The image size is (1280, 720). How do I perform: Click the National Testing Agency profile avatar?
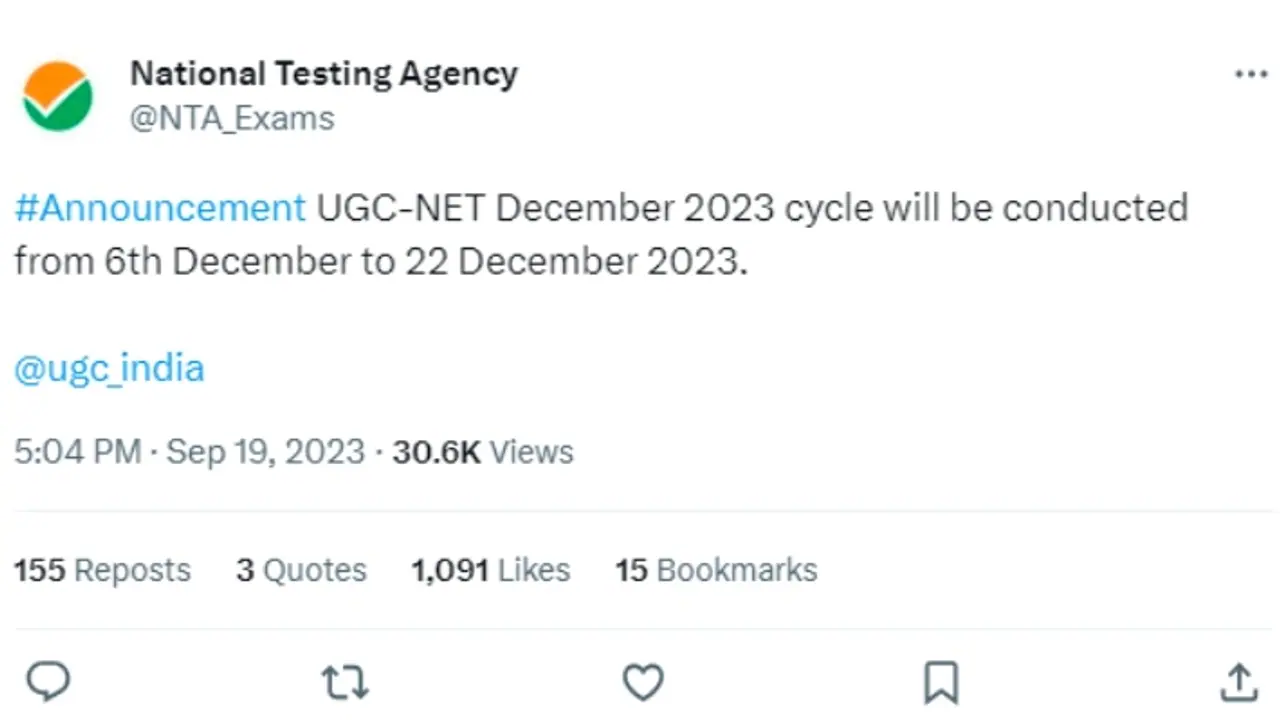coord(57,95)
